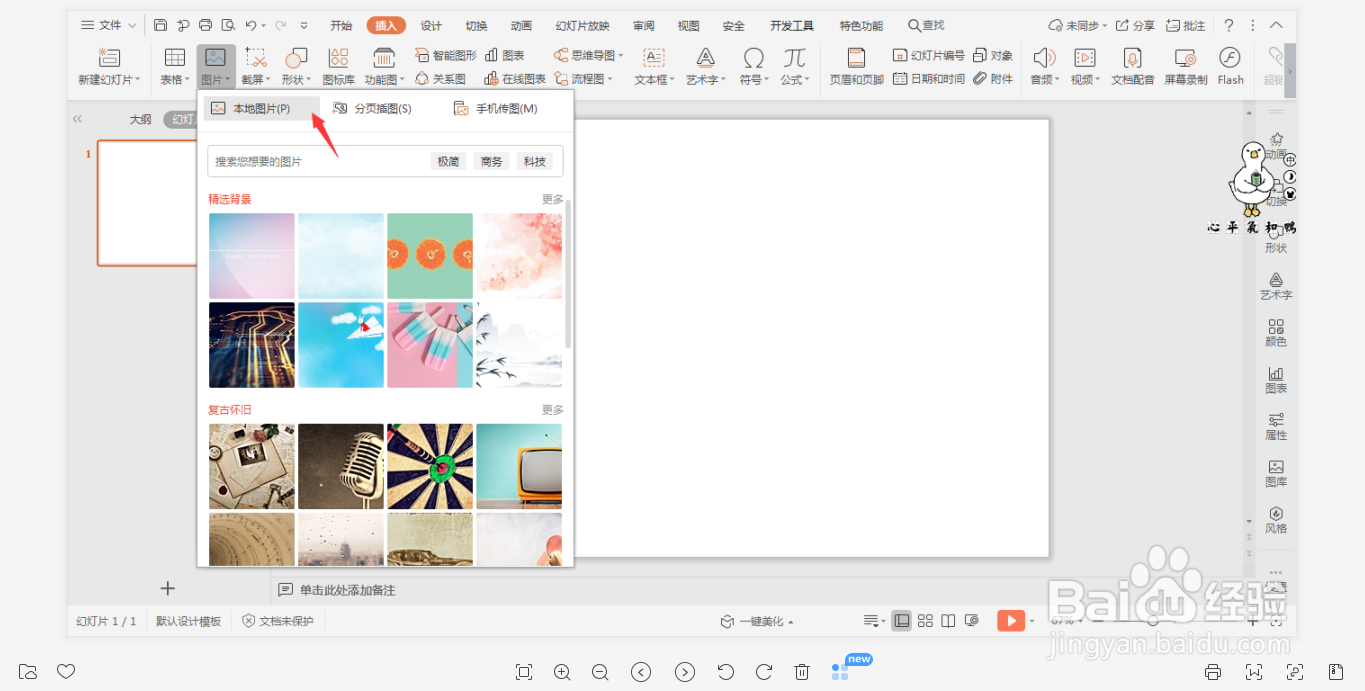Click the delete trash icon in viewer bar
The image size is (1365, 691).
[x=802, y=672]
